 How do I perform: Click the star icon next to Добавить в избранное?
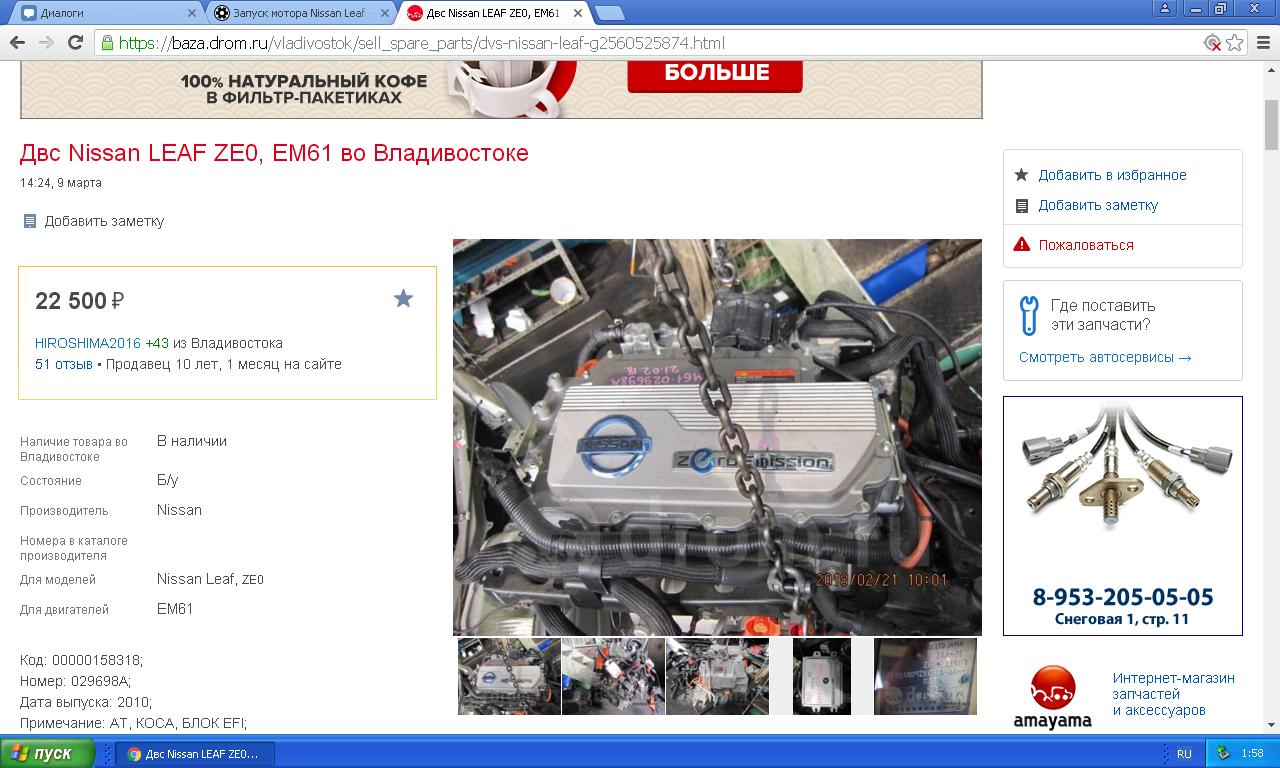[x=1021, y=175]
